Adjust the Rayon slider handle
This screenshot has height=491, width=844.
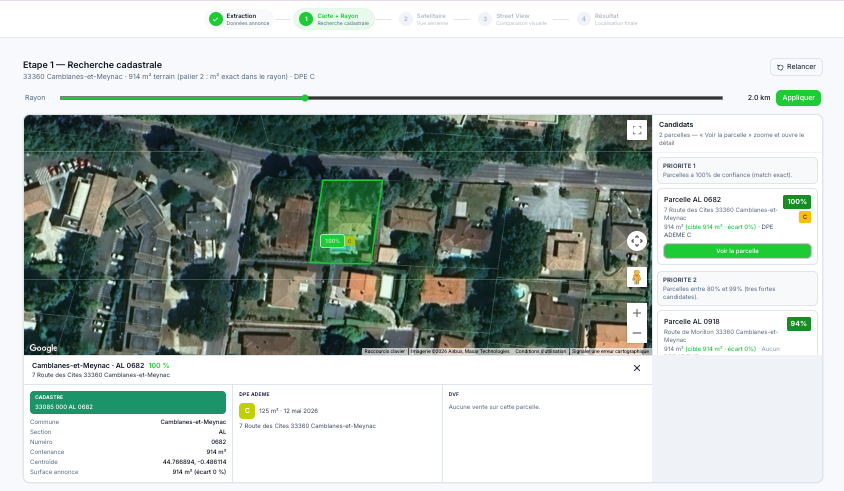click(x=305, y=98)
